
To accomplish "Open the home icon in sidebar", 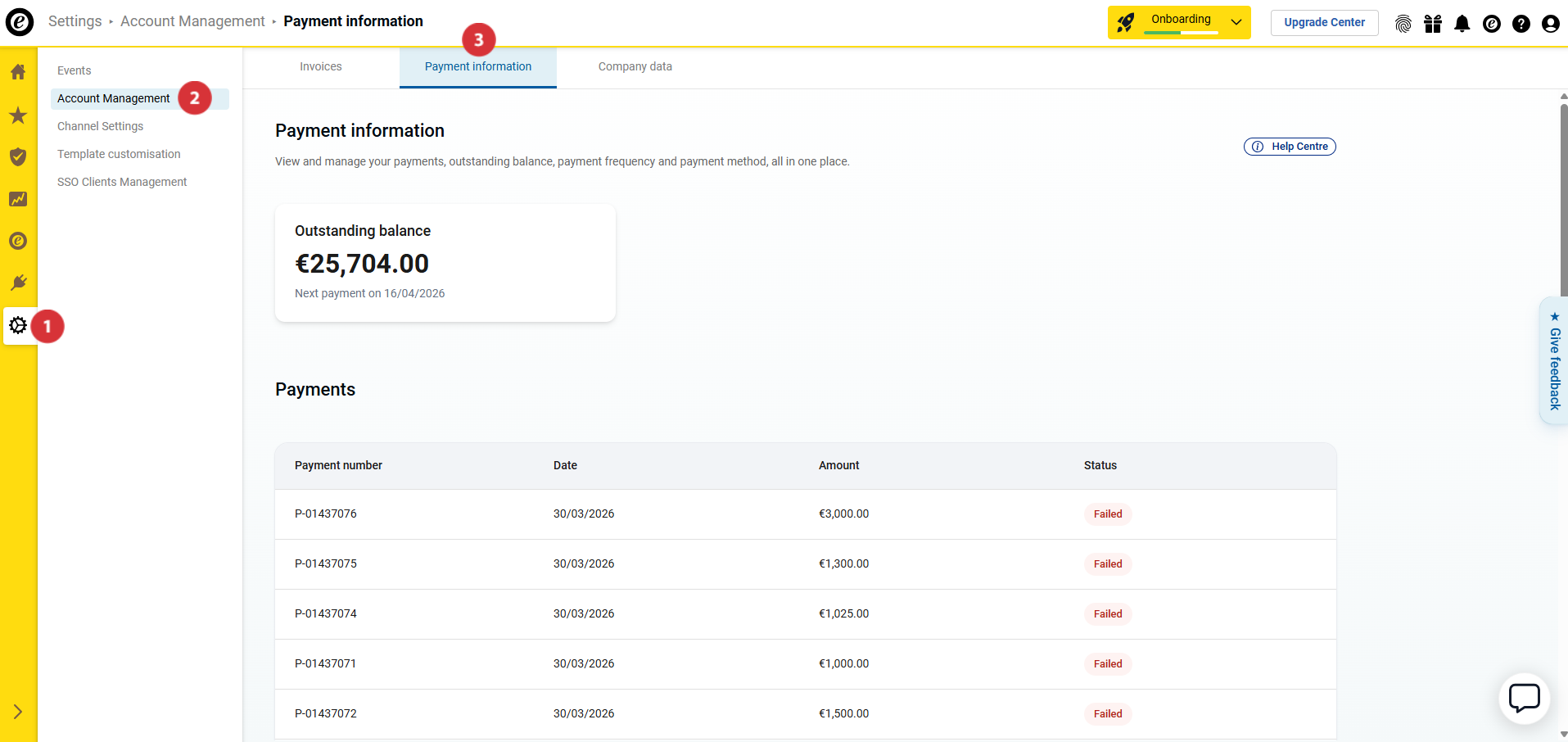I will point(18,72).
